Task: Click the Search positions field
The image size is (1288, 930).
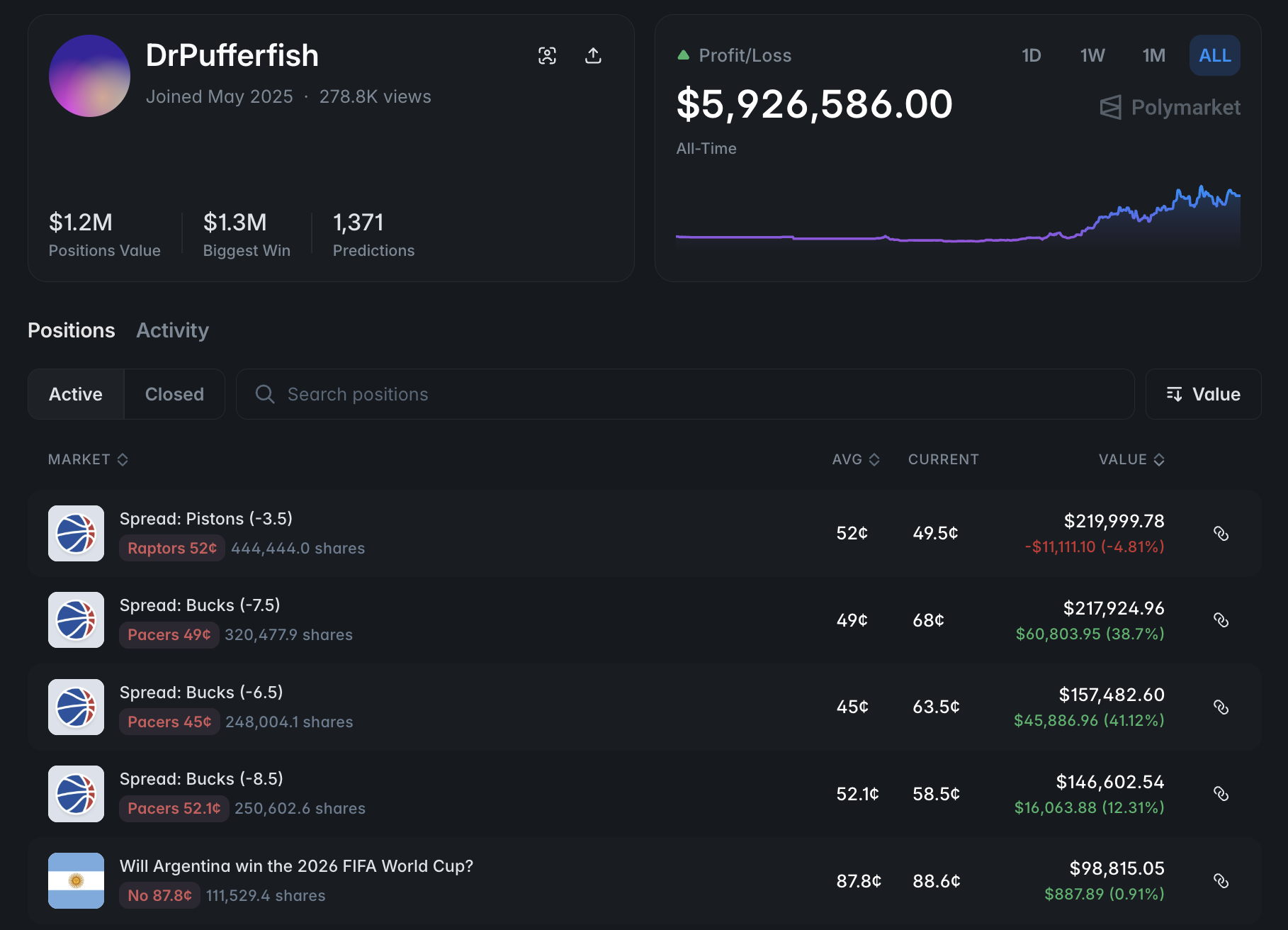Action: tap(684, 394)
